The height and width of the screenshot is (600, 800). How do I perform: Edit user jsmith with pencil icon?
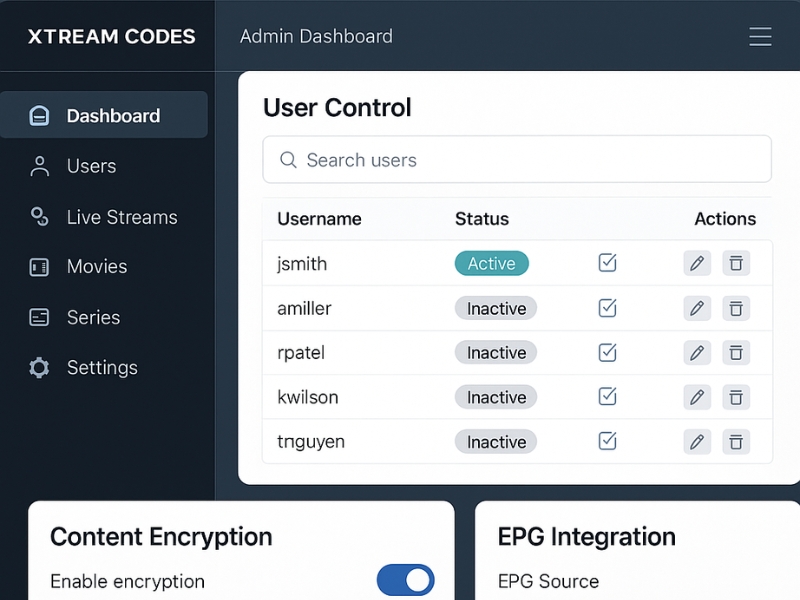point(697,263)
